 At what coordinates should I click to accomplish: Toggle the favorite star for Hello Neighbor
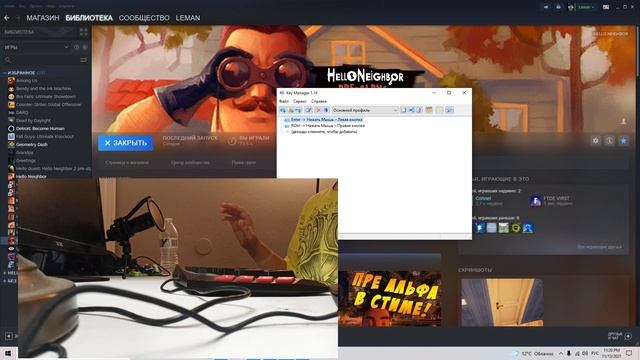tap(623, 141)
